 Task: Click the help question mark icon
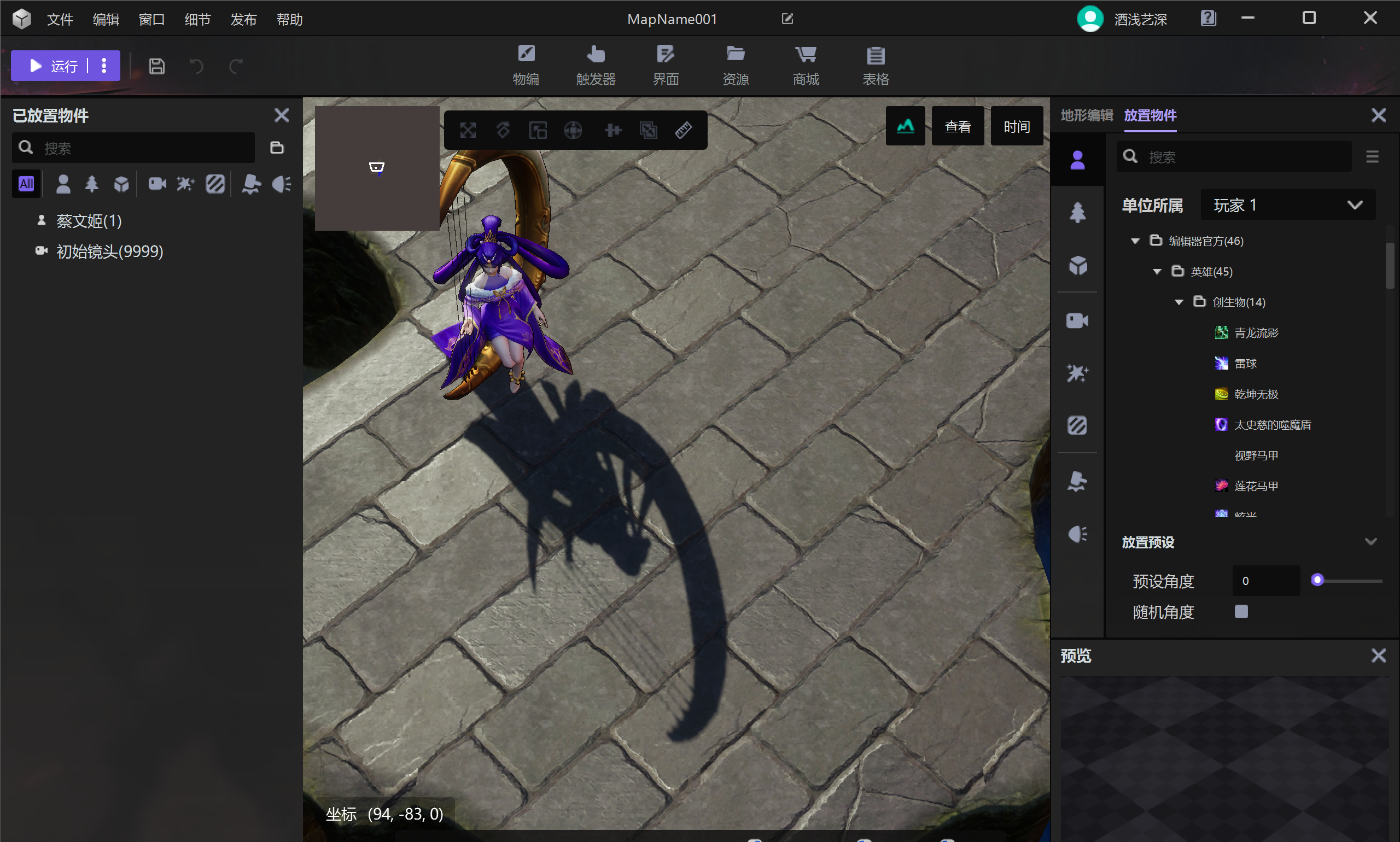tap(1208, 18)
